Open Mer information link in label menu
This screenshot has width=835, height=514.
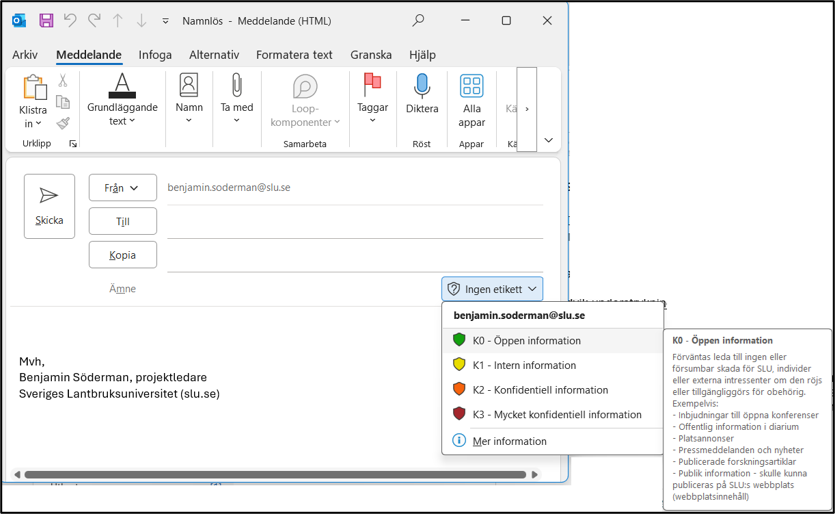(x=552, y=441)
